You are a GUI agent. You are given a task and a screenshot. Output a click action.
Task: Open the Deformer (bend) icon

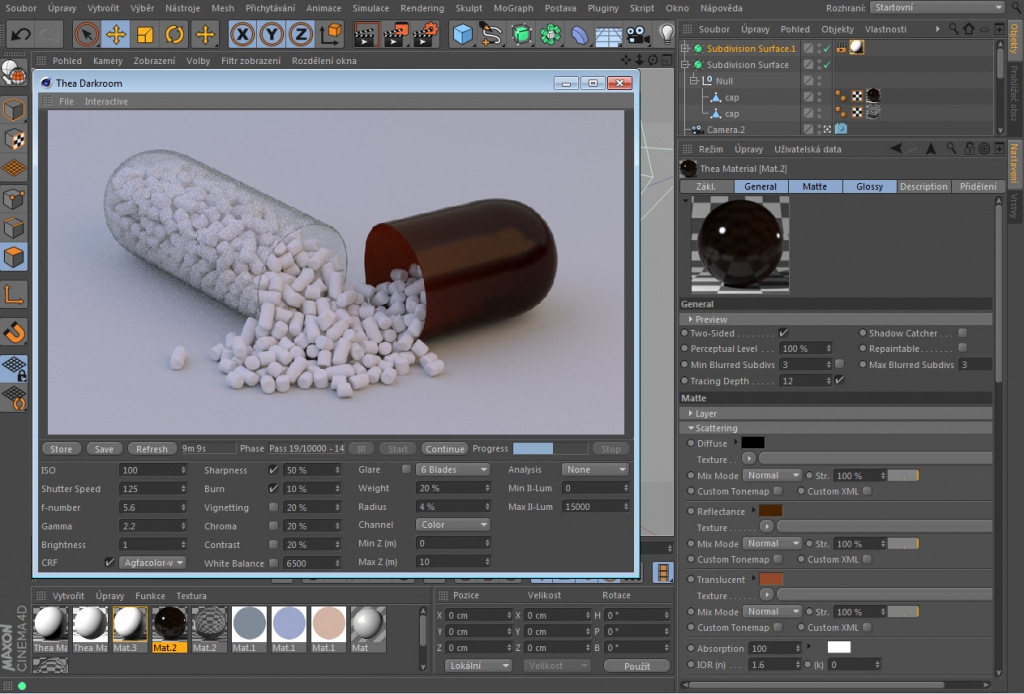tap(579, 34)
